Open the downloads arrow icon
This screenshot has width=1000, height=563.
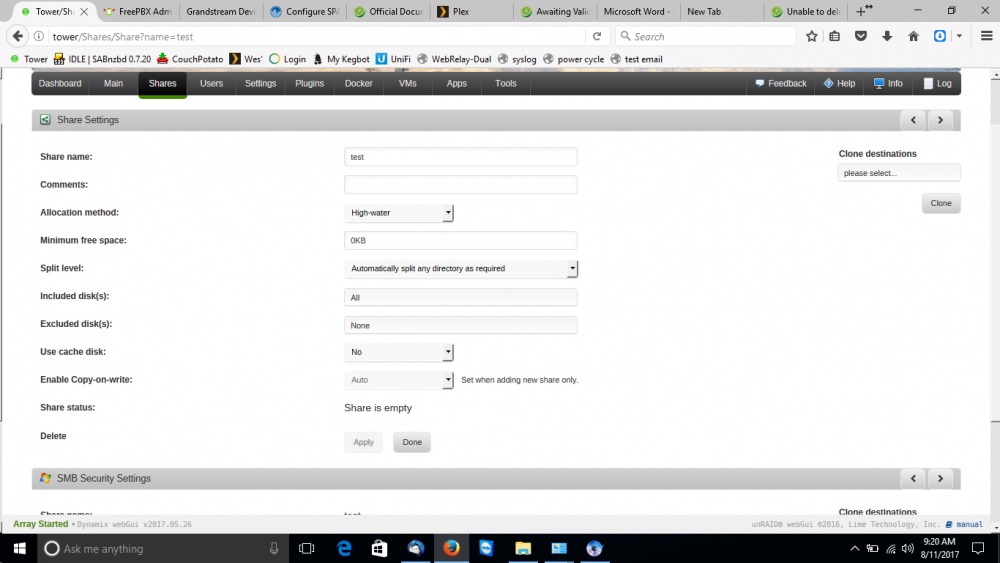pyautogui.click(x=887, y=36)
